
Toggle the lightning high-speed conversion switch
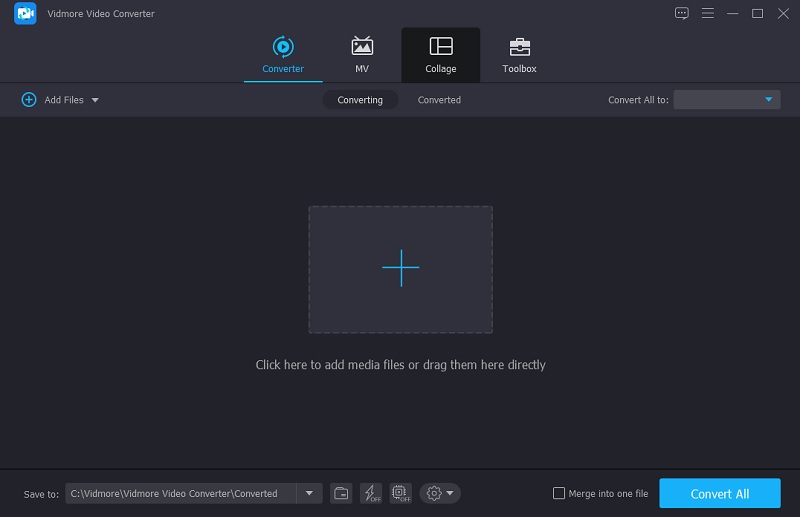[371, 493]
